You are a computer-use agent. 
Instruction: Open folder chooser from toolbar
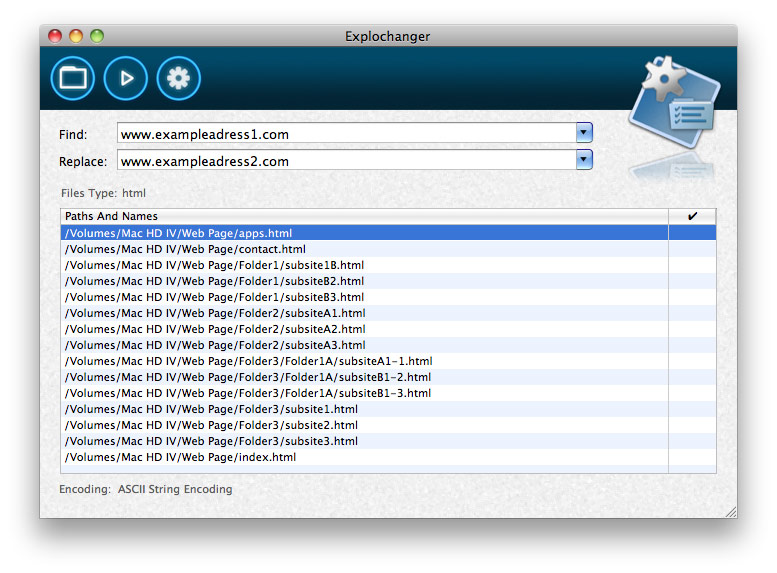point(73,78)
